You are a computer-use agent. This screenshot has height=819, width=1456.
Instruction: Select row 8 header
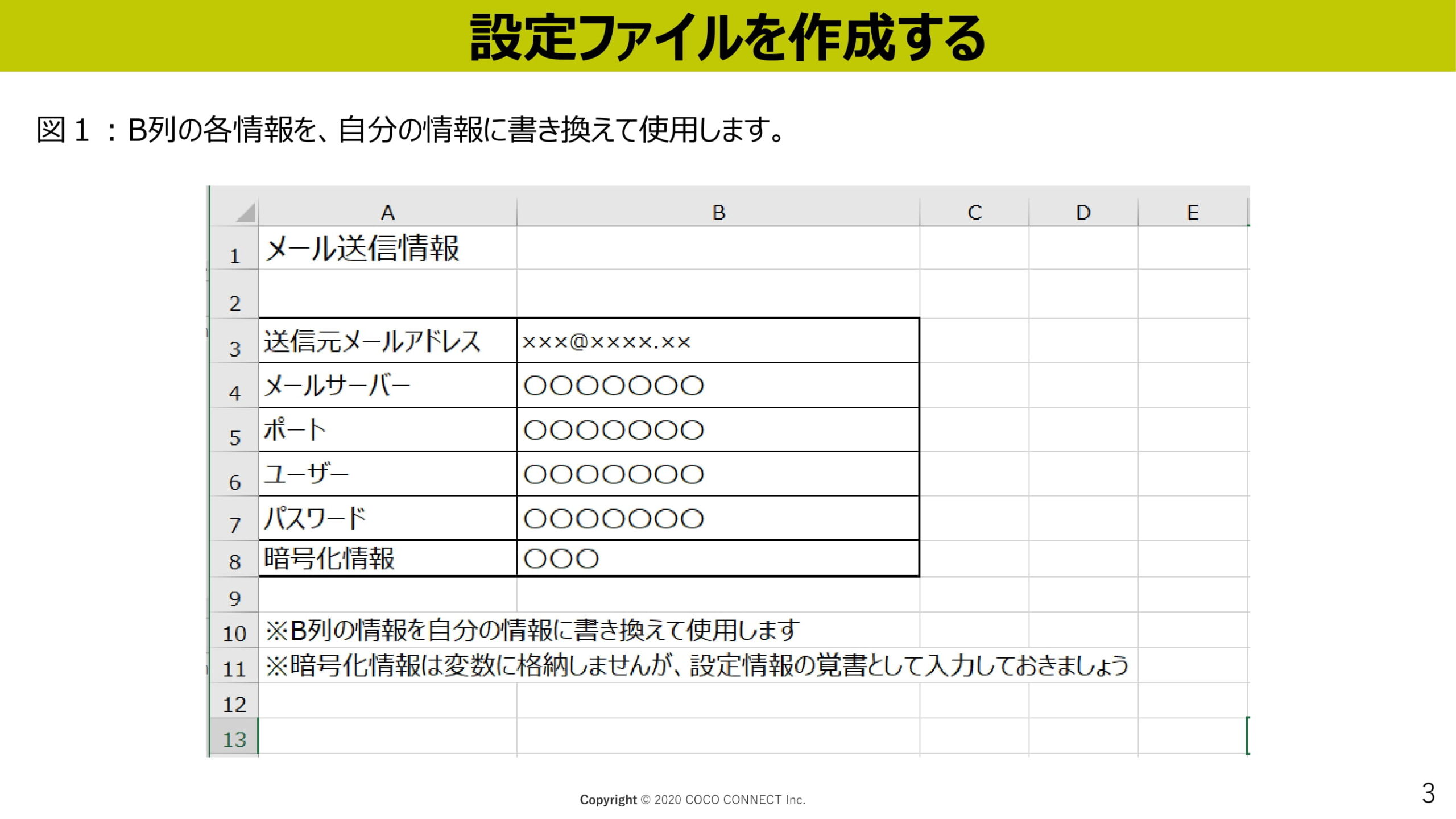[x=234, y=559]
